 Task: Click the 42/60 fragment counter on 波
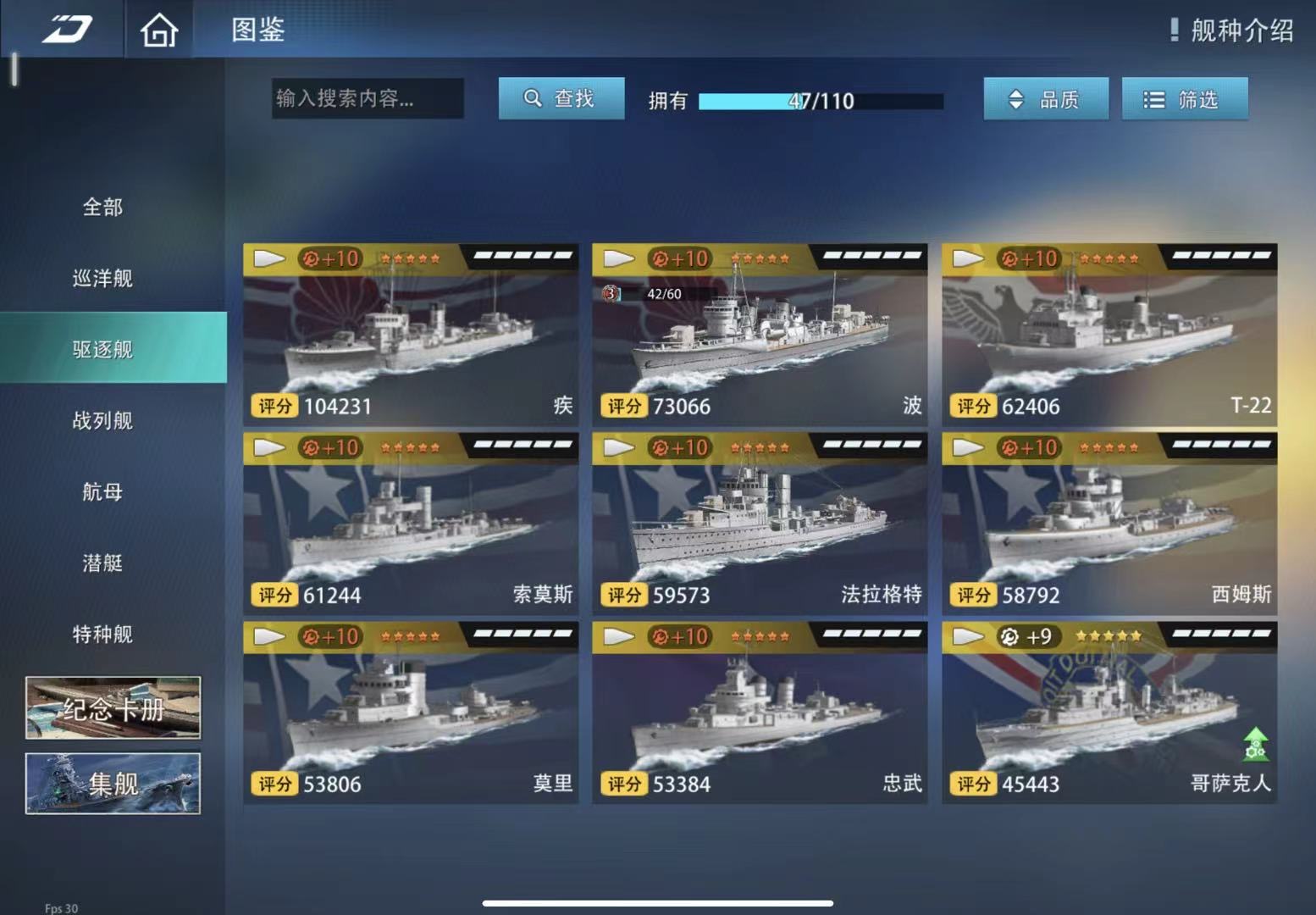pos(663,294)
